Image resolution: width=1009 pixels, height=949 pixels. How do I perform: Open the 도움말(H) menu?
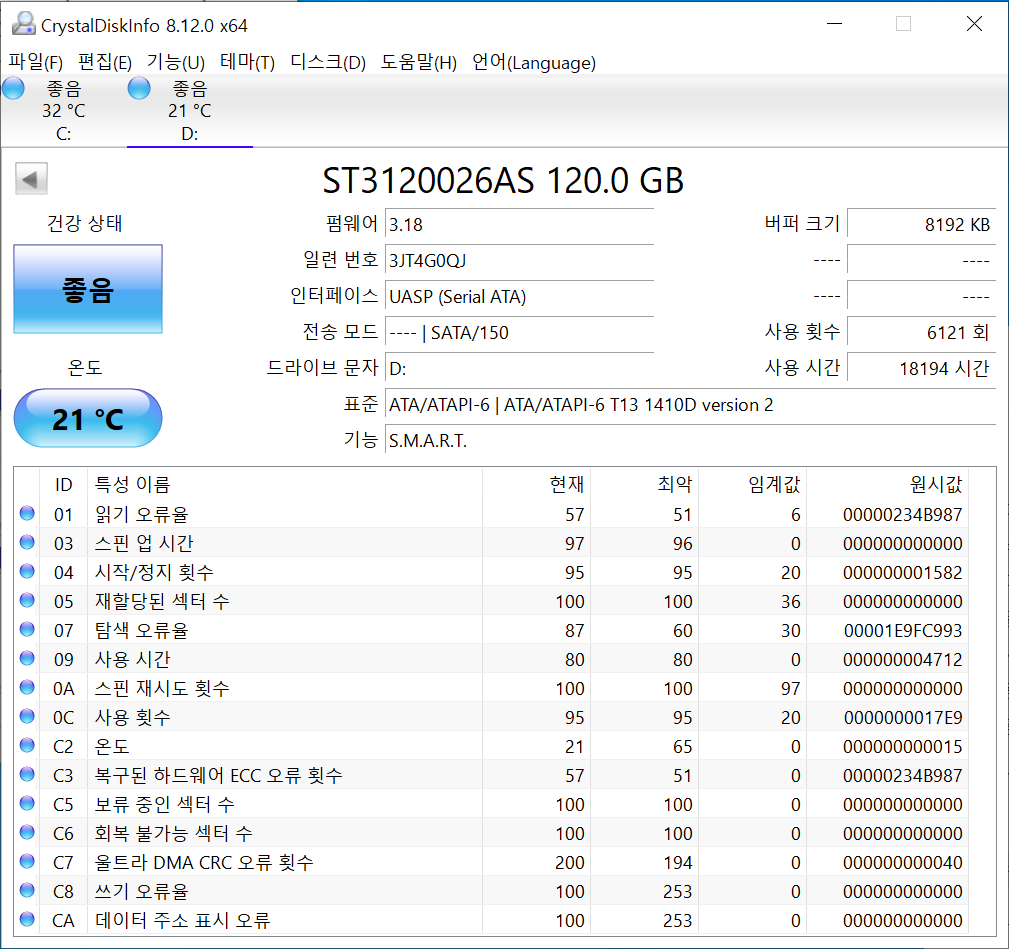click(418, 62)
